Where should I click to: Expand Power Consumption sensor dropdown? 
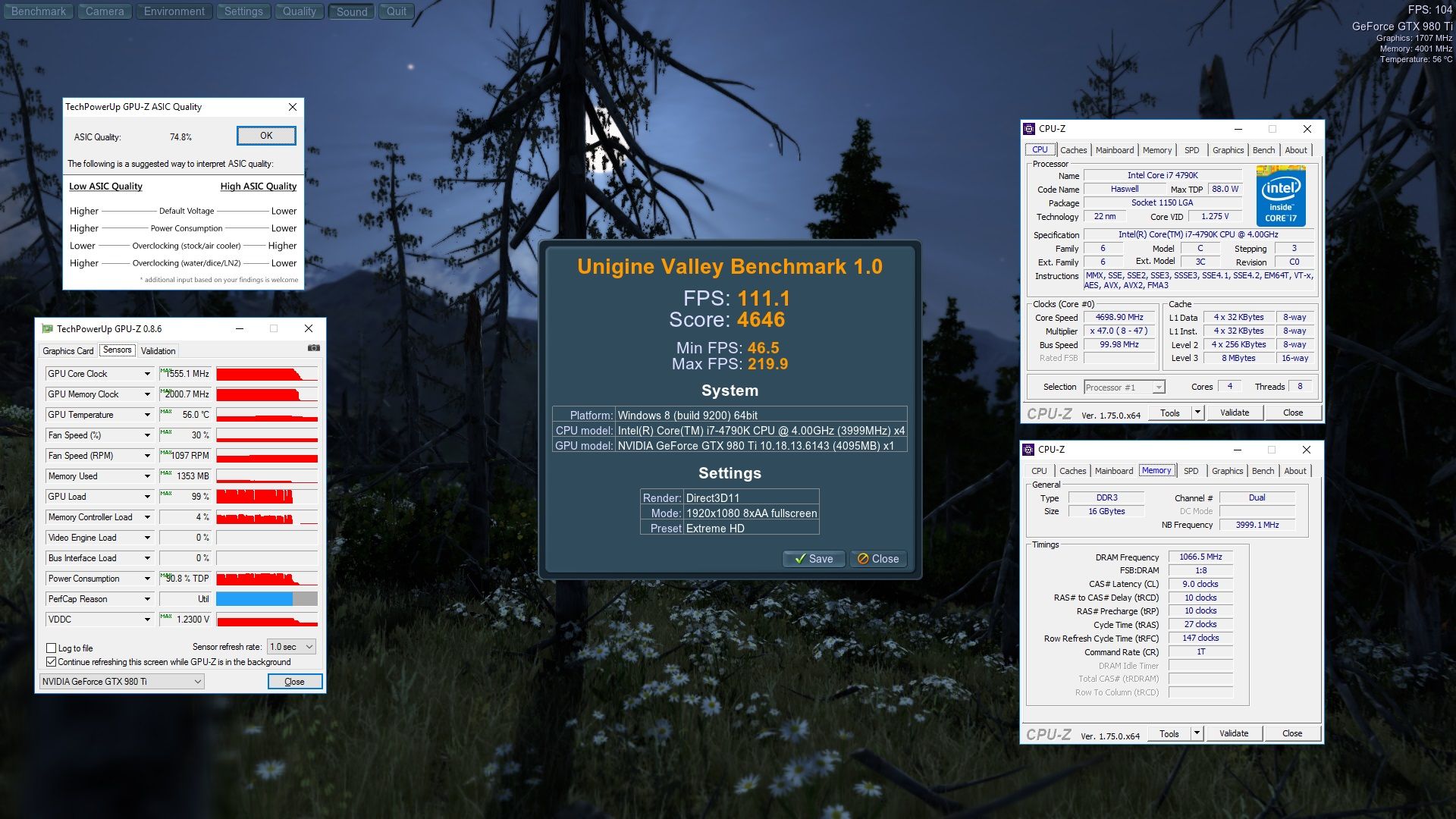(147, 579)
